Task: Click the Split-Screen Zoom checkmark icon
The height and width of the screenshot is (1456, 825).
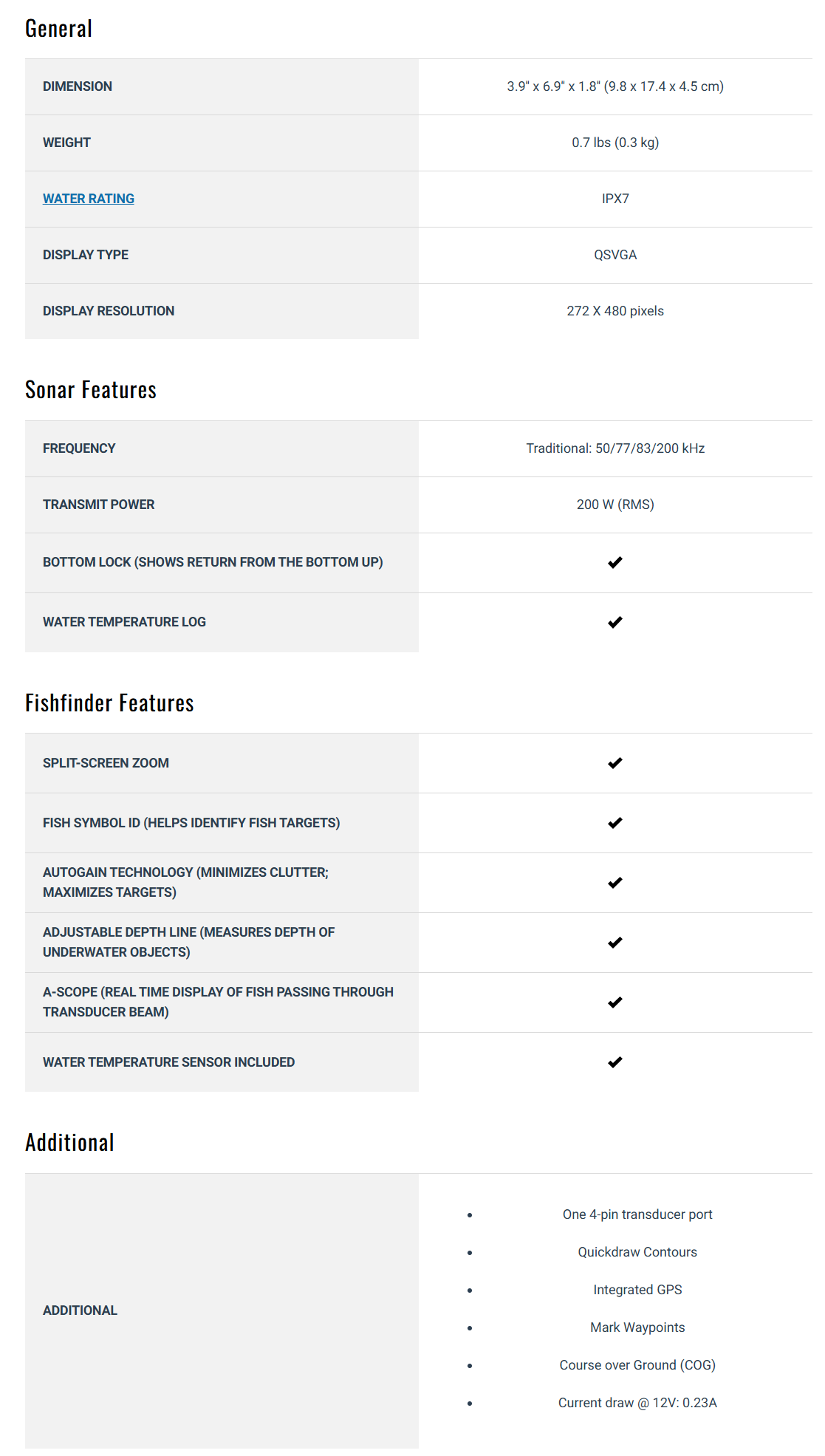Action: coord(615,763)
